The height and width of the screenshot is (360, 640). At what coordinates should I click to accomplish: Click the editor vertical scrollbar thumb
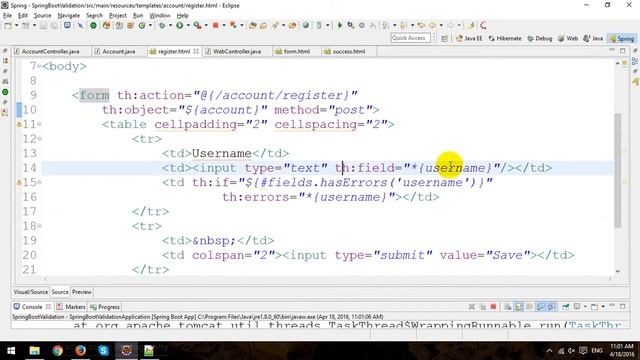coord(618,170)
